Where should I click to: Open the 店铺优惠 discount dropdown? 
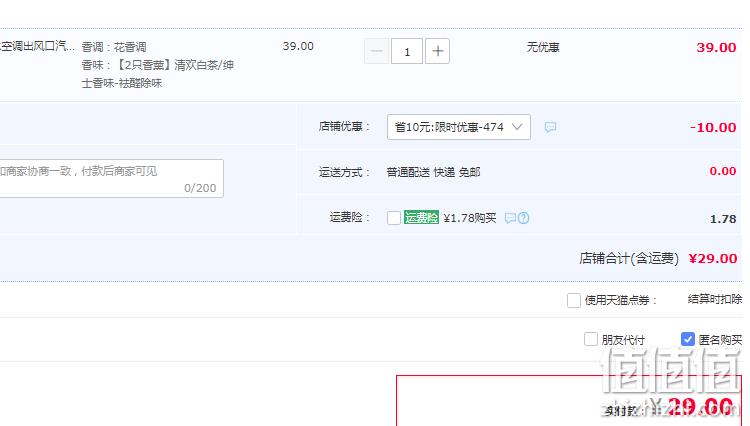(x=459, y=127)
